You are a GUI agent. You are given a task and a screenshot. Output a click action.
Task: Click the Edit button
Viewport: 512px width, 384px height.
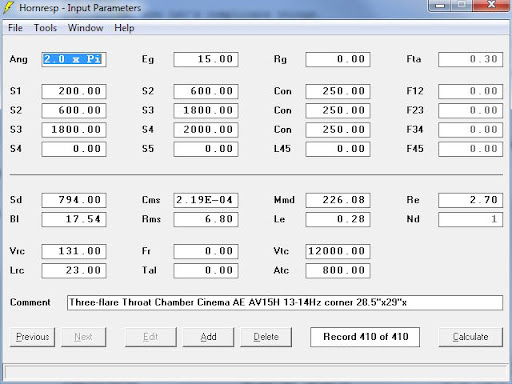[151, 337]
